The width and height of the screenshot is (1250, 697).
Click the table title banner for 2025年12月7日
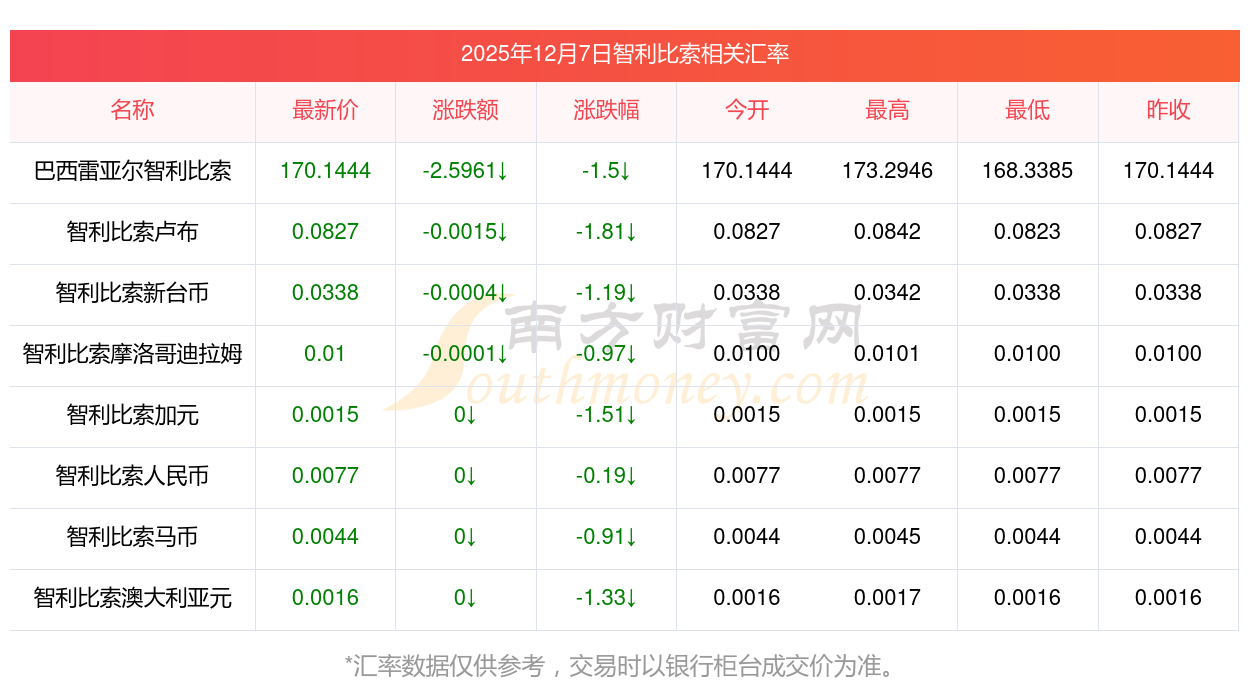tap(624, 54)
